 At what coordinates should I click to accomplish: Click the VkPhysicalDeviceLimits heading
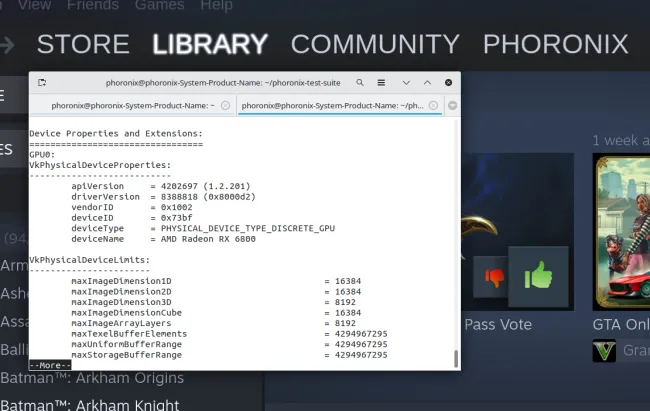90,260
